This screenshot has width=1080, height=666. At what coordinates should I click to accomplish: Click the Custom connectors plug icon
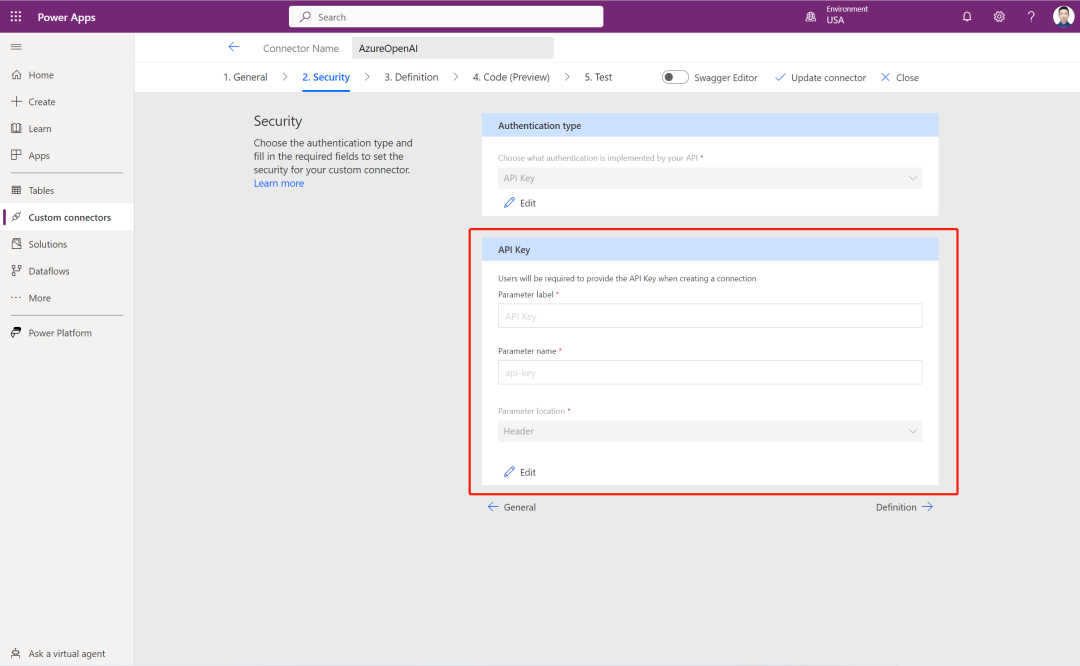[x=17, y=217]
